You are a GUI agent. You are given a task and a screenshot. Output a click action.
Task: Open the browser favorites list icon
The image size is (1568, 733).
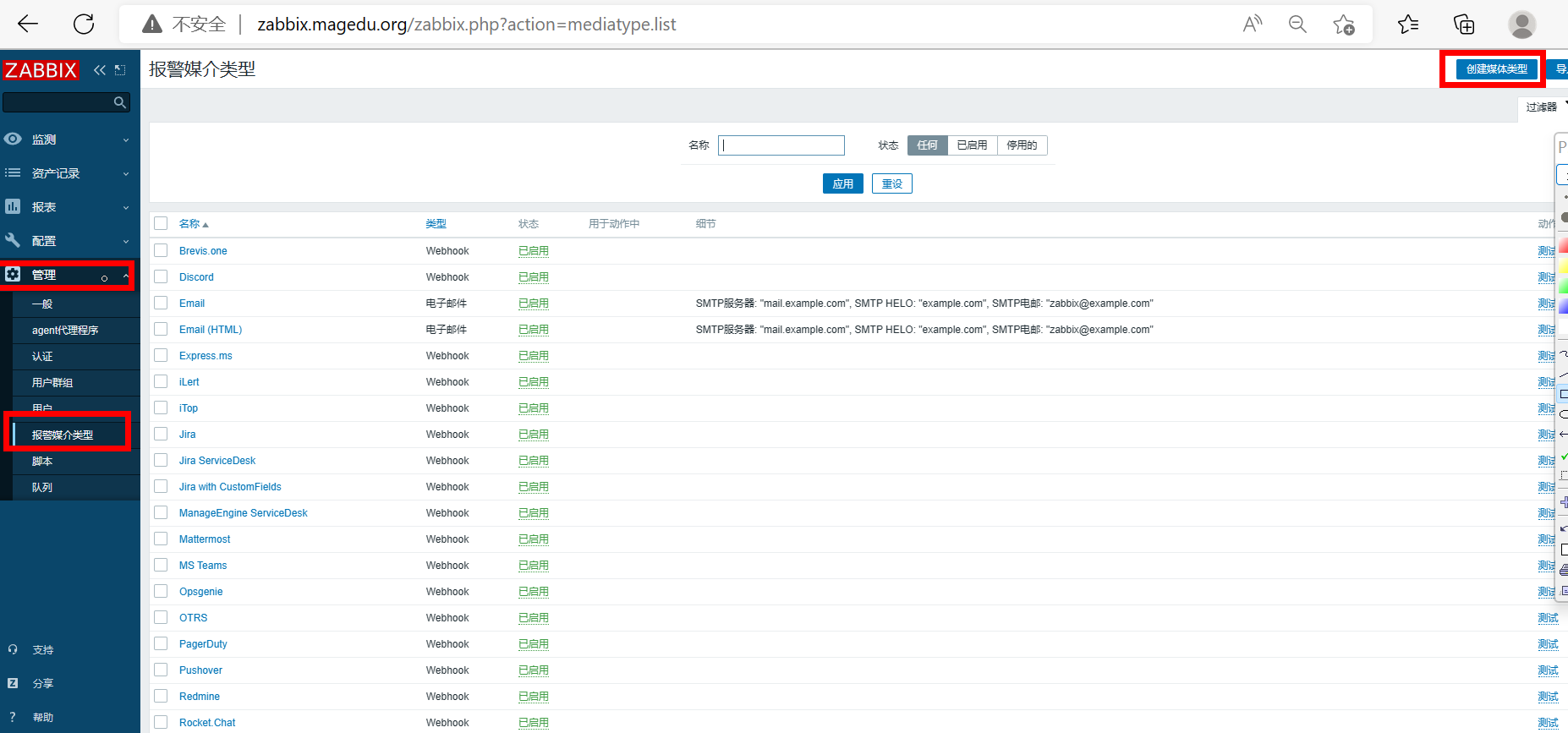(x=1408, y=24)
